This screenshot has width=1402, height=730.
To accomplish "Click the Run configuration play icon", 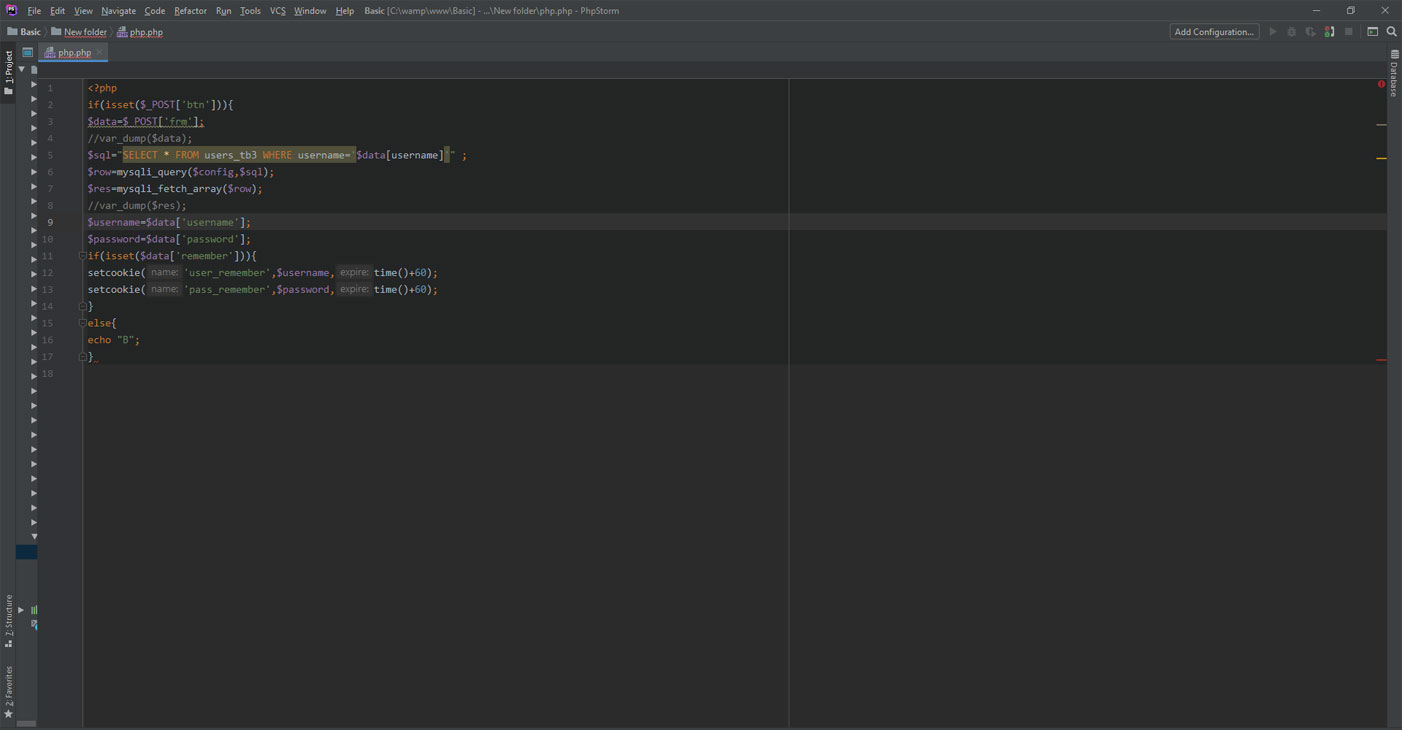I will click(x=1273, y=32).
